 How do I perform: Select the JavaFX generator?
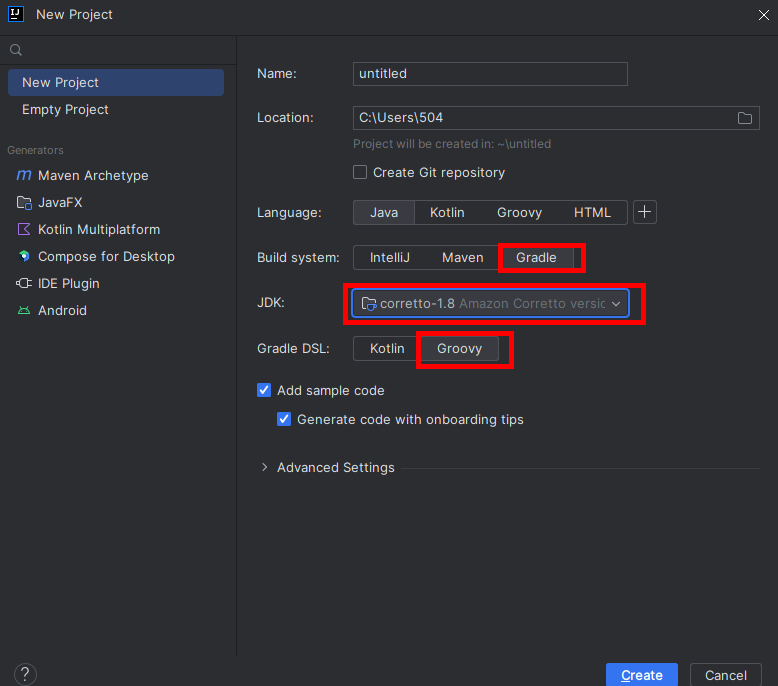click(116, 202)
